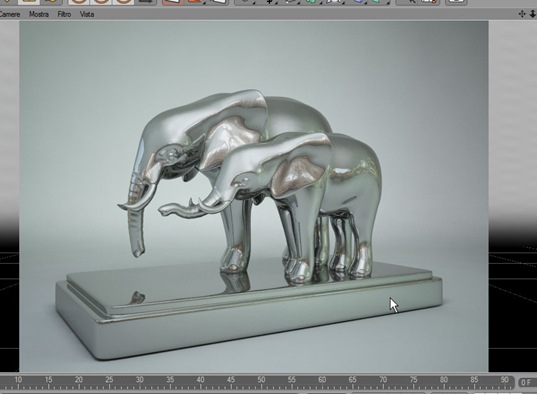
Task: Open the Mostra menu
Action: [x=39, y=14]
